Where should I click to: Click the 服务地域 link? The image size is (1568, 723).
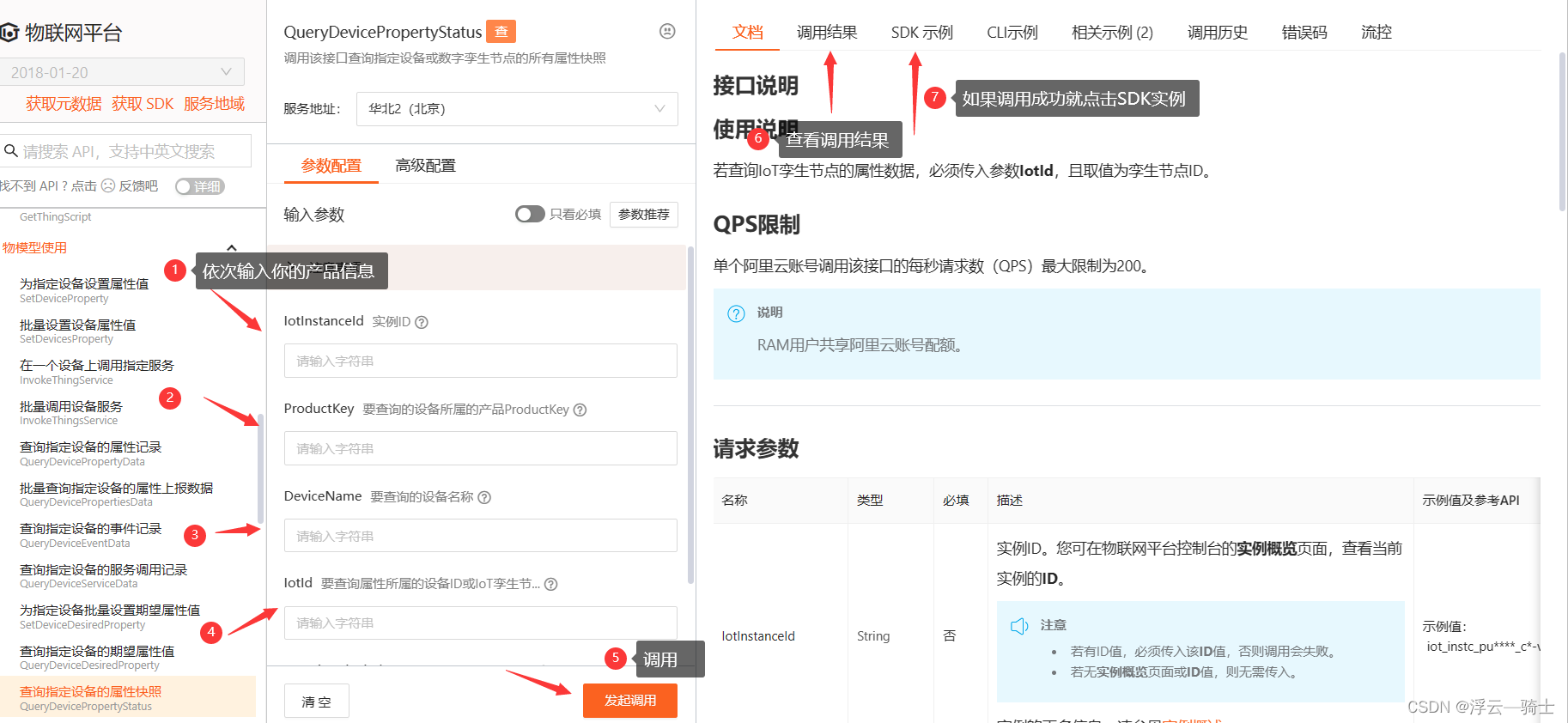[x=214, y=104]
